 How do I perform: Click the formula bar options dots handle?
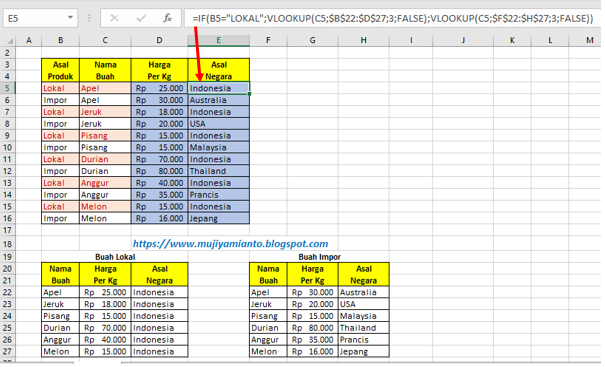[89, 18]
